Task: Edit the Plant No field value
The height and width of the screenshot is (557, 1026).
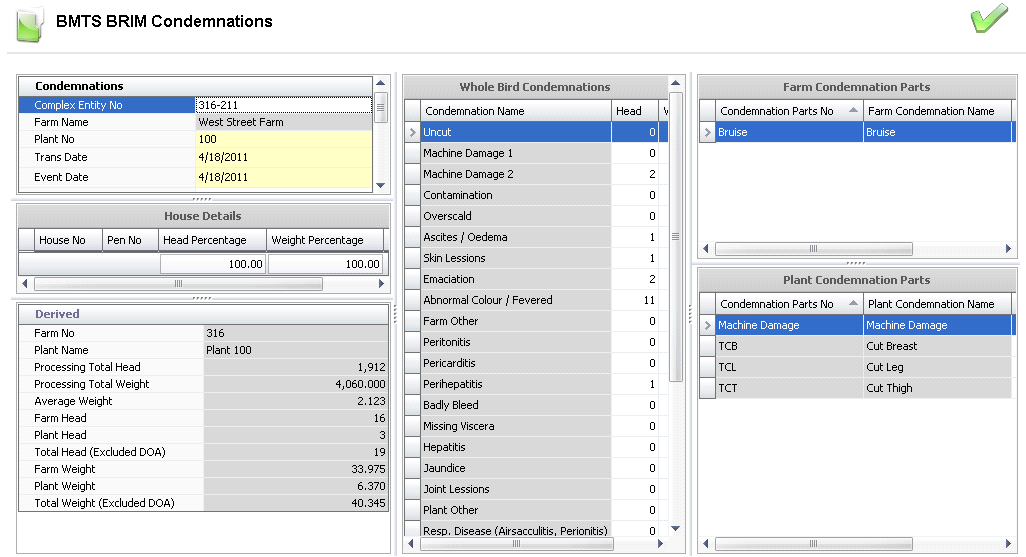Action: (283, 139)
